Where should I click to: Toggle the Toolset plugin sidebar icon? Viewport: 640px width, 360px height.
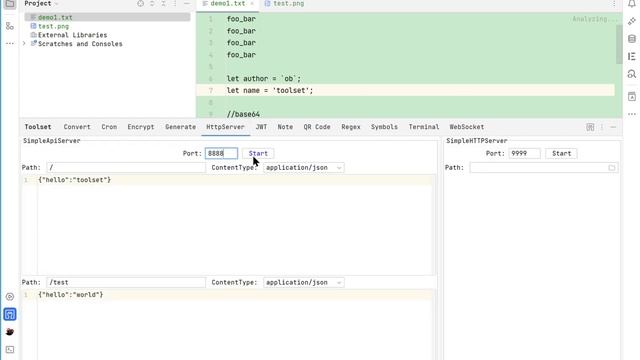10,314
